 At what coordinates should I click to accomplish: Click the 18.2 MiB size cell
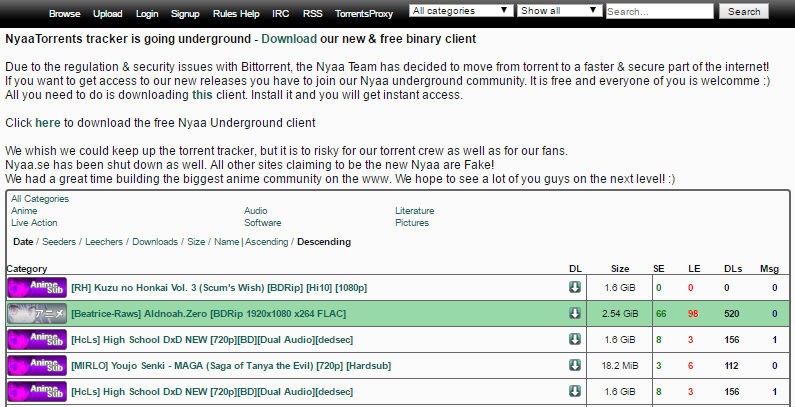(x=620, y=365)
